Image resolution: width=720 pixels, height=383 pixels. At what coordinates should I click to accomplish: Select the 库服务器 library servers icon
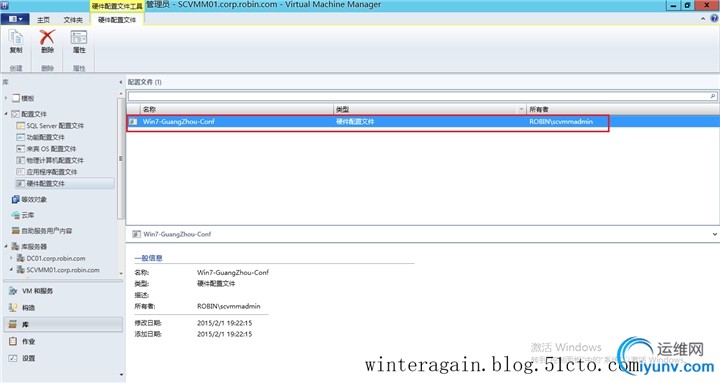click(x=16, y=246)
